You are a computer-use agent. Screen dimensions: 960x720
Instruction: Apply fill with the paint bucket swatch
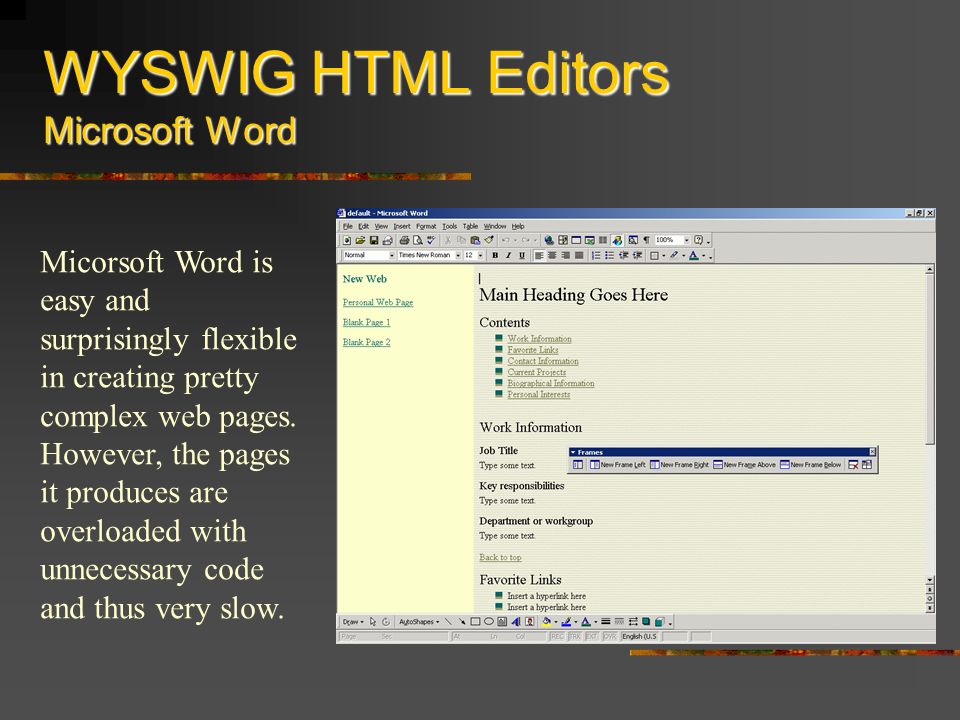547,622
